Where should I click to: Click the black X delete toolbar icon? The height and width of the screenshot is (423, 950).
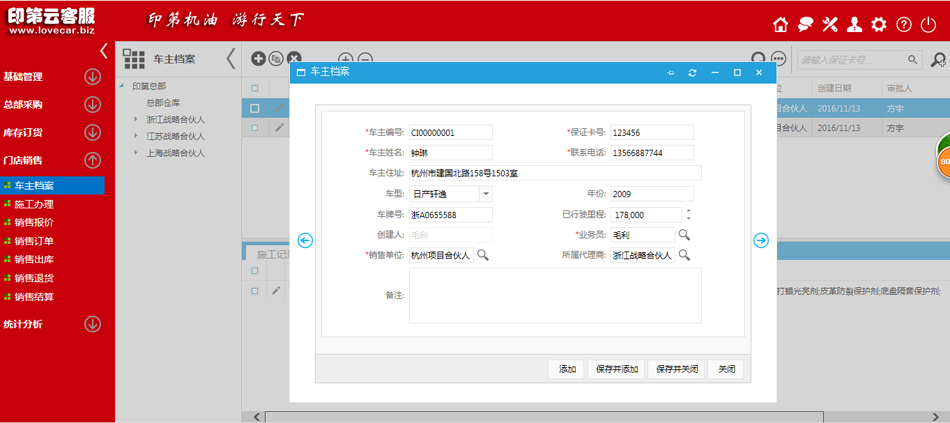click(294, 58)
